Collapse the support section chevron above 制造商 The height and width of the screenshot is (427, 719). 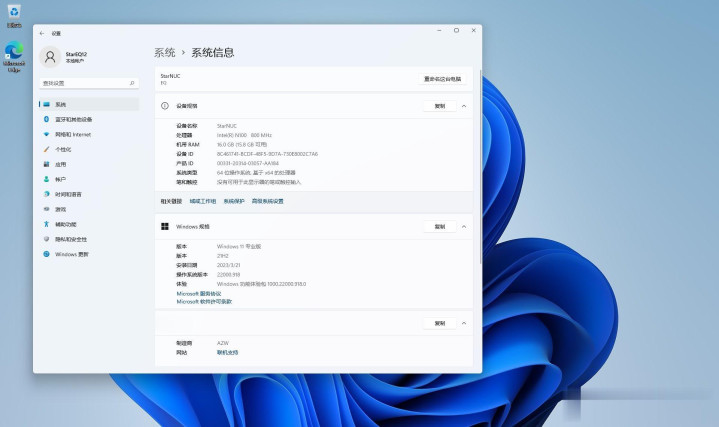pyautogui.click(x=464, y=323)
